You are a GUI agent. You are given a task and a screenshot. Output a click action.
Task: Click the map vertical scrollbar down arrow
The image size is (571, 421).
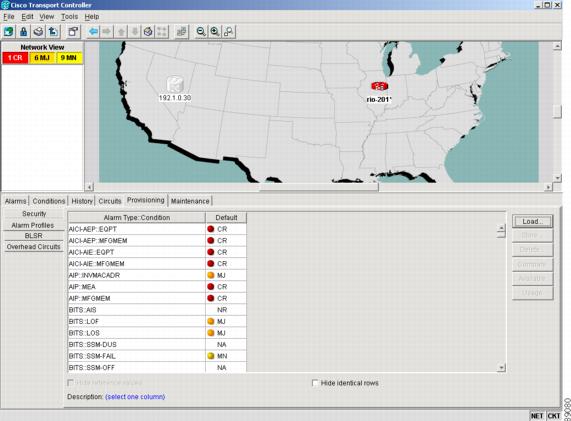click(557, 178)
